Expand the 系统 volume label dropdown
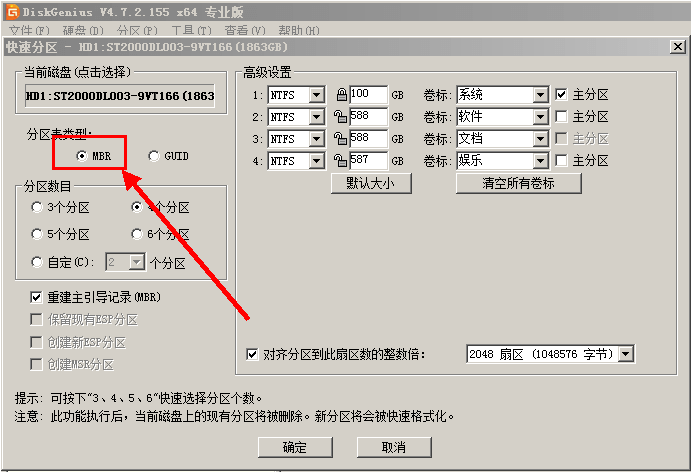Viewport: 691px width, 472px height. click(x=540, y=95)
